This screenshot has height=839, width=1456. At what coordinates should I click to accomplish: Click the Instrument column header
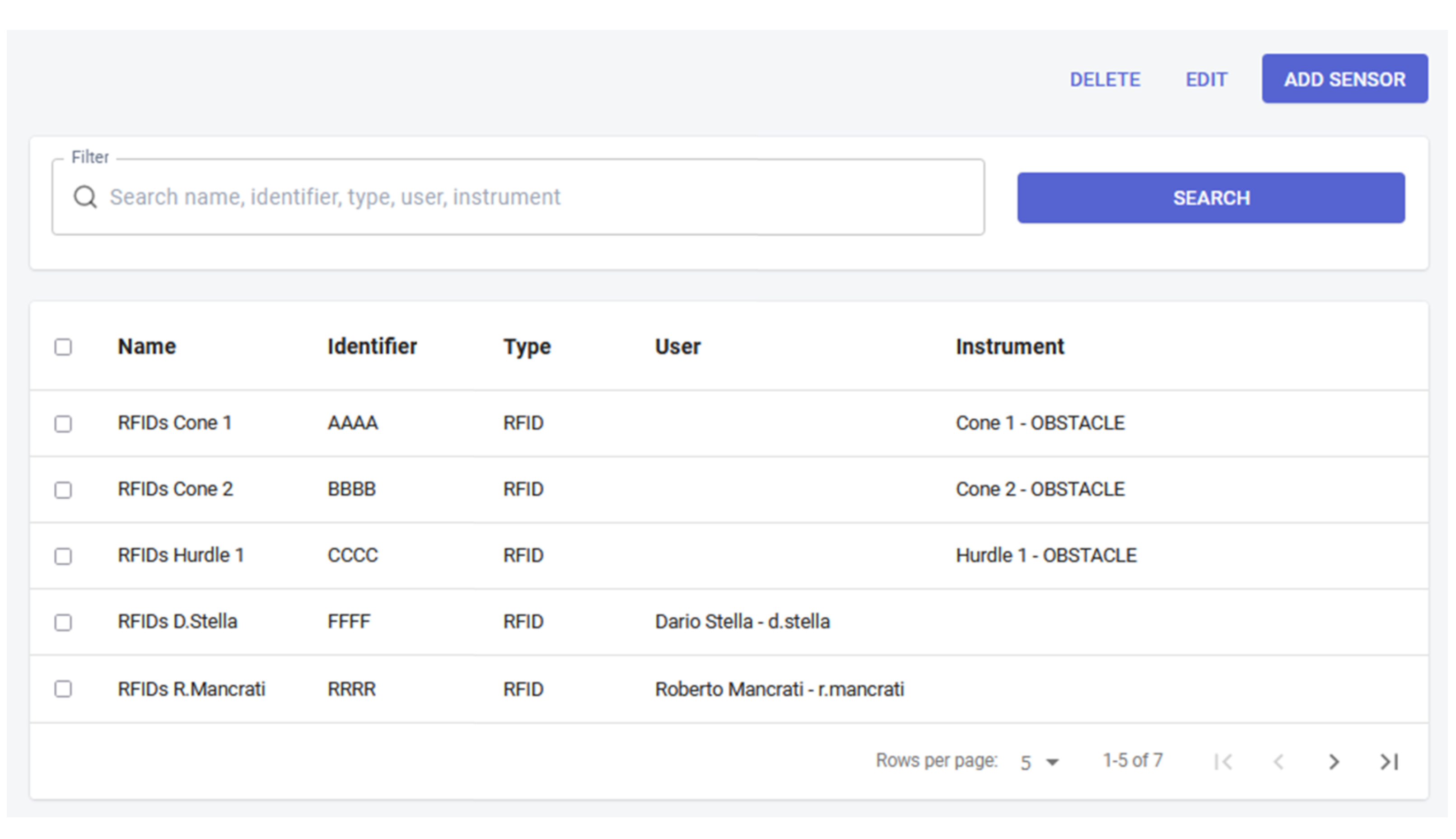click(x=1010, y=347)
